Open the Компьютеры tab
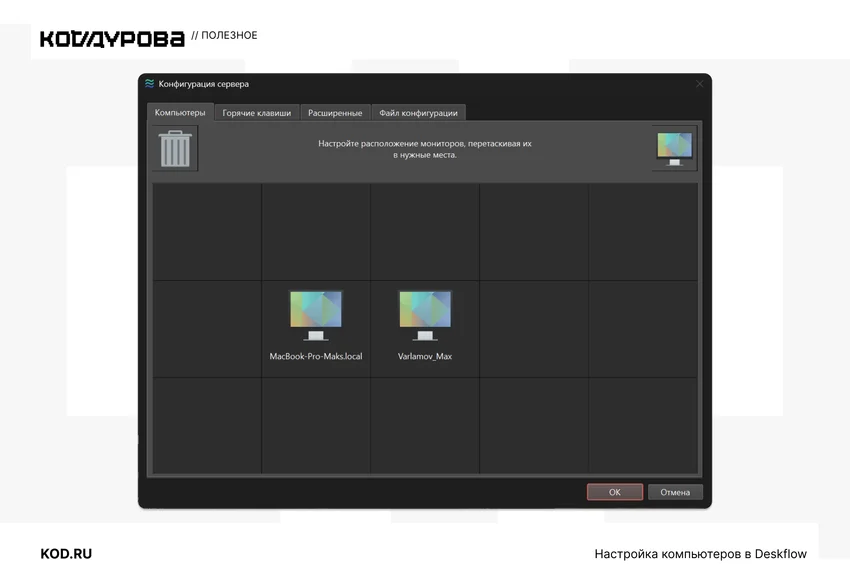This screenshot has height=582, width=850. point(180,112)
